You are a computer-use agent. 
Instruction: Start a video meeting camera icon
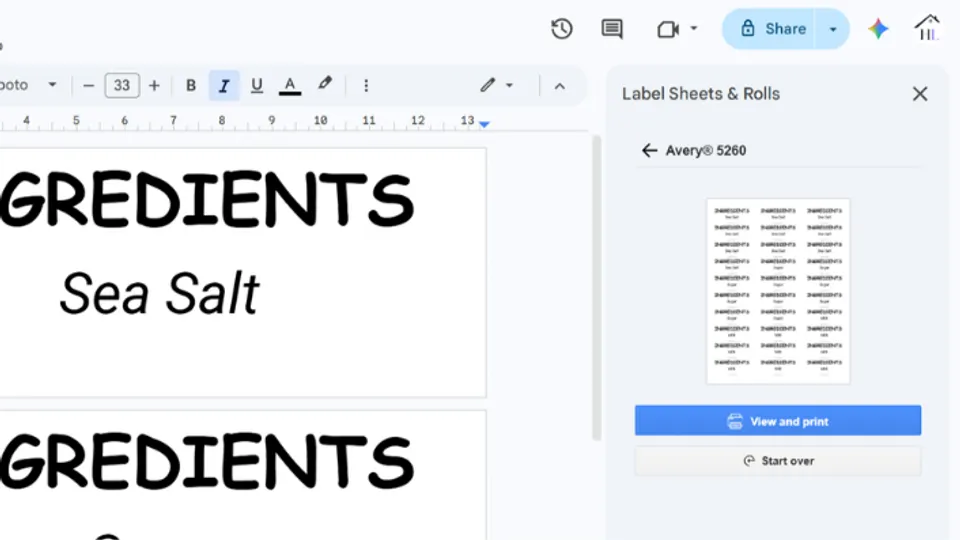coord(668,29)
